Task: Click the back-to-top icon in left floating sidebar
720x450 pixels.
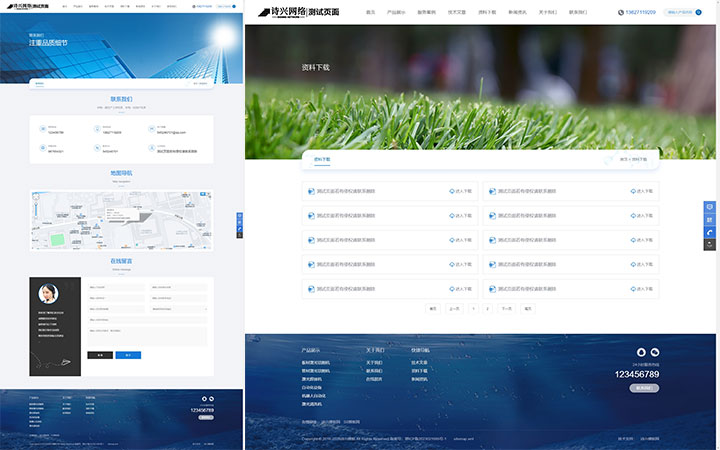Action: pyautogui.click(x=239, y=235)
